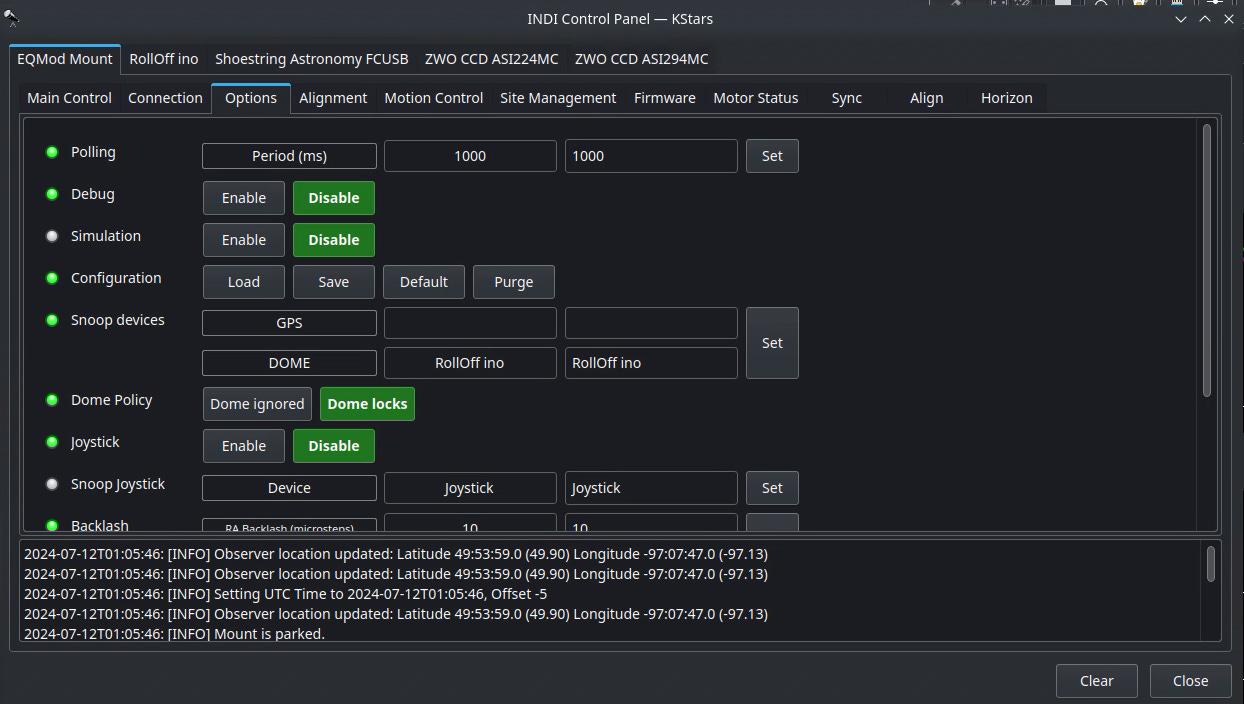
Task: Open the Motion Control tab
Action: [x=434, y=98]
